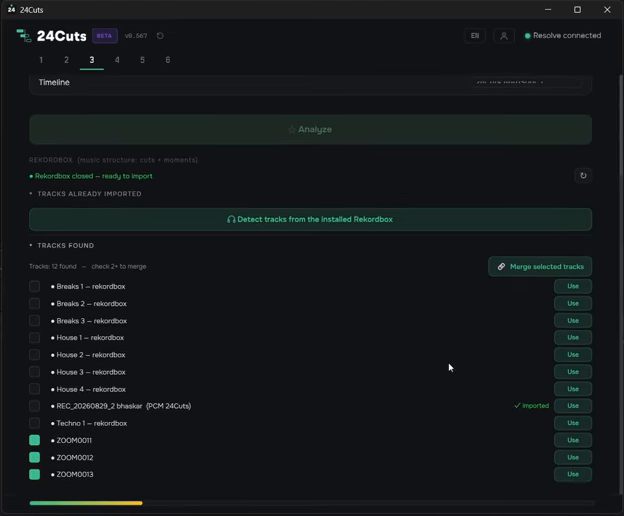Screen dimensions: 624x516
Task: Use the House 4 track
Action: coord(573,389)
